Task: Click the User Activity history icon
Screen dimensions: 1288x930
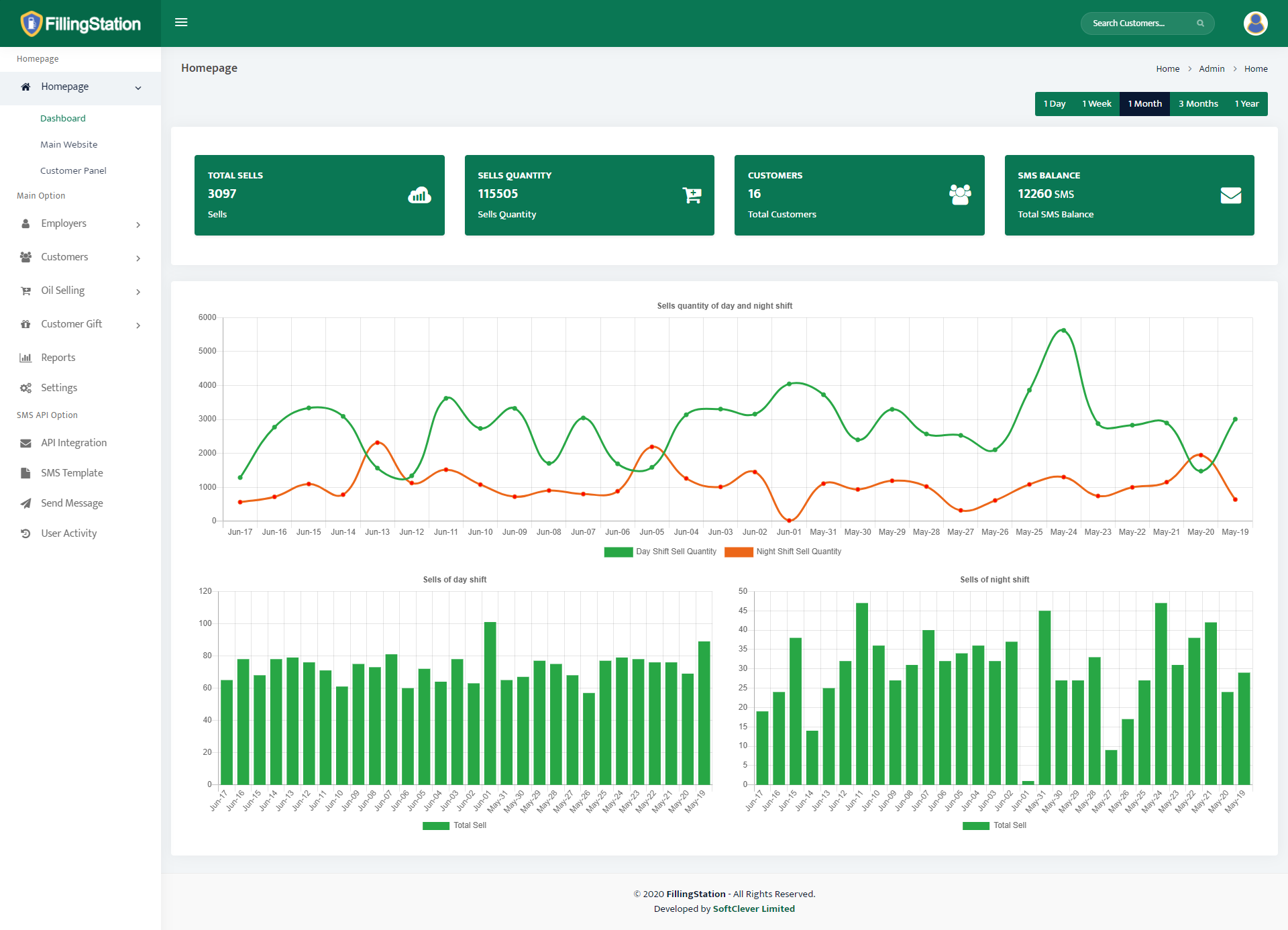Action: 25,533
